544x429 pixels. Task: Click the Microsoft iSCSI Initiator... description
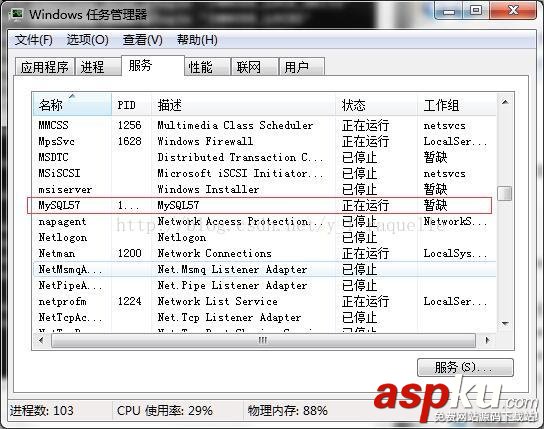click(240, 173)
